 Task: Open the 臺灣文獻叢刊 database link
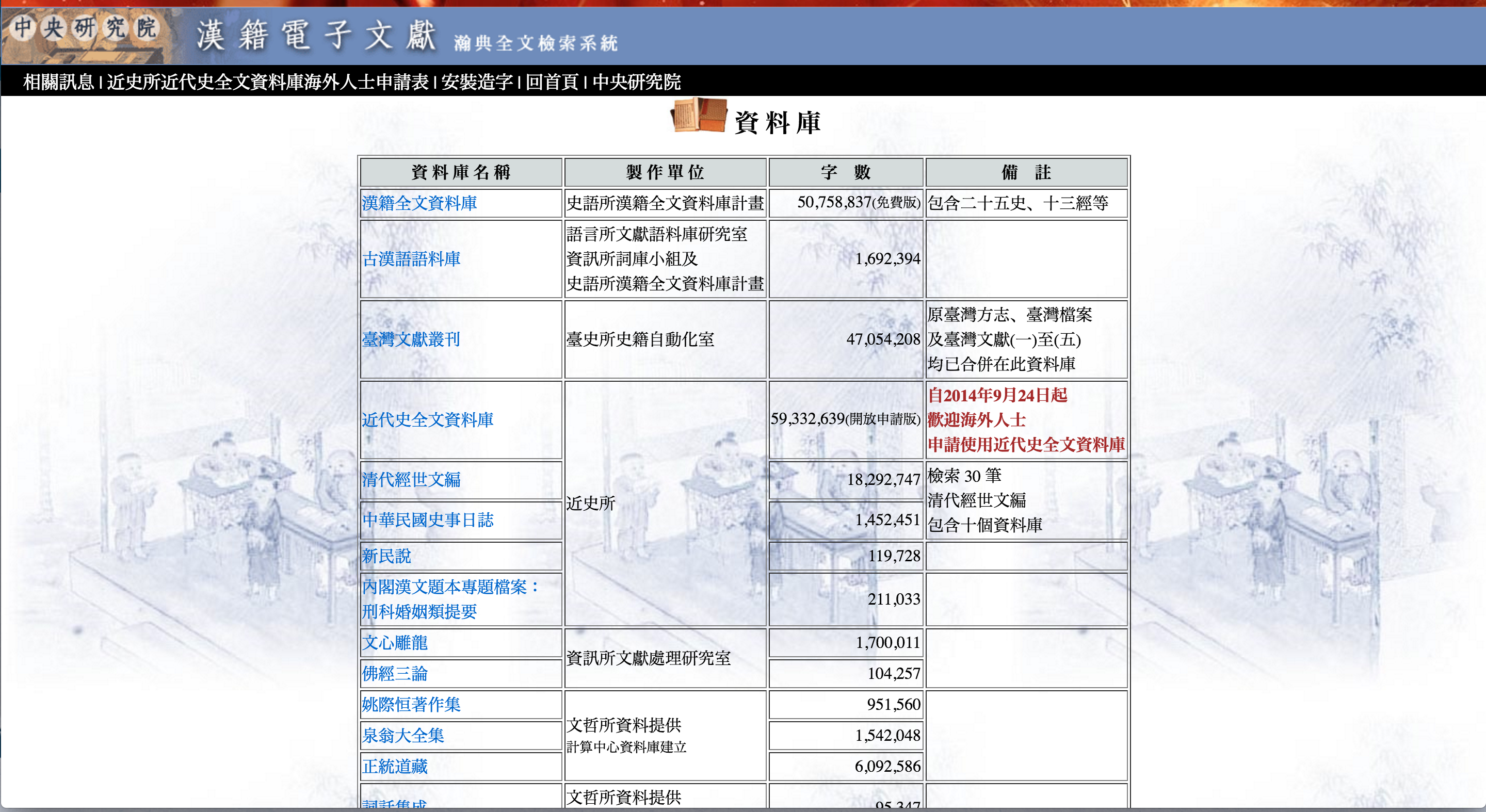coord(411,339)
